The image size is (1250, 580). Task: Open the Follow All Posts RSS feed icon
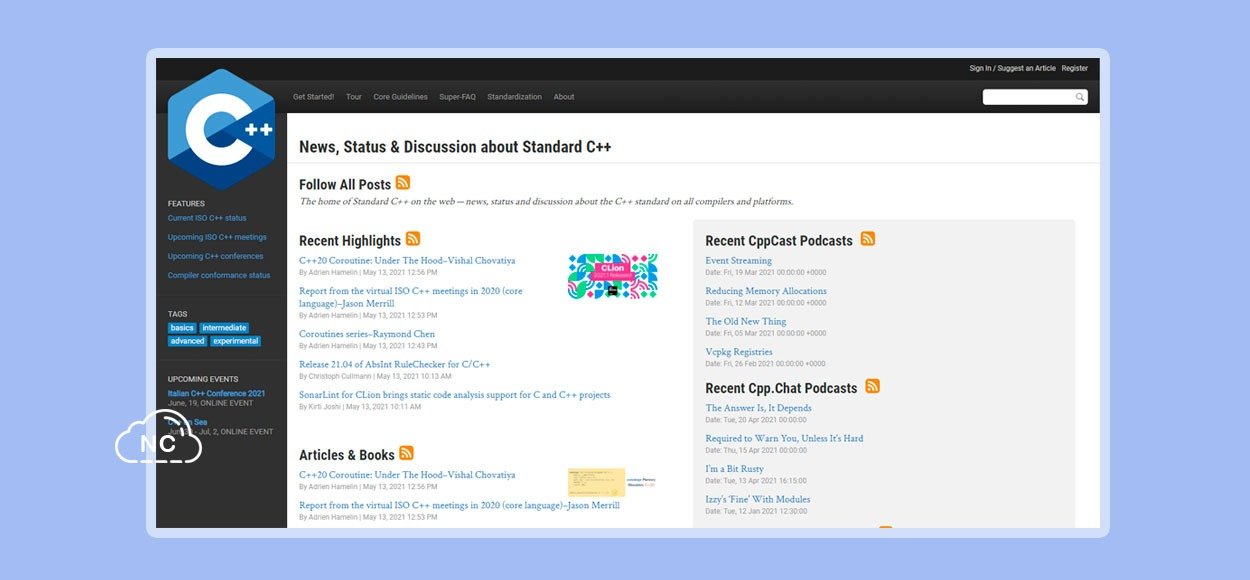(403, 182)
